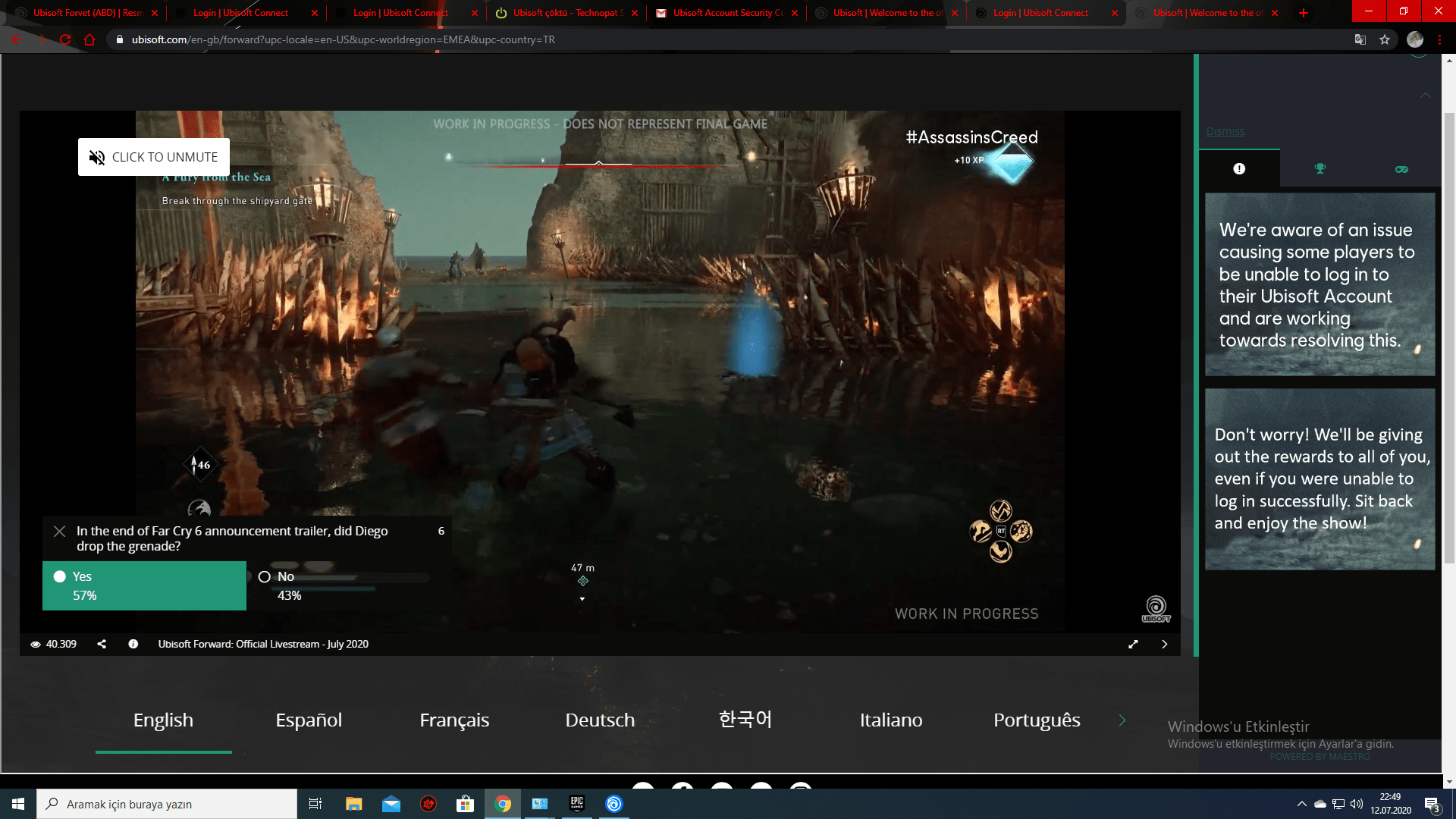Image resolution: width=1456 pixels, height=819 pixels.
Task: Collapse the sidebar with the up chevron
Action: coord(1426,96)
